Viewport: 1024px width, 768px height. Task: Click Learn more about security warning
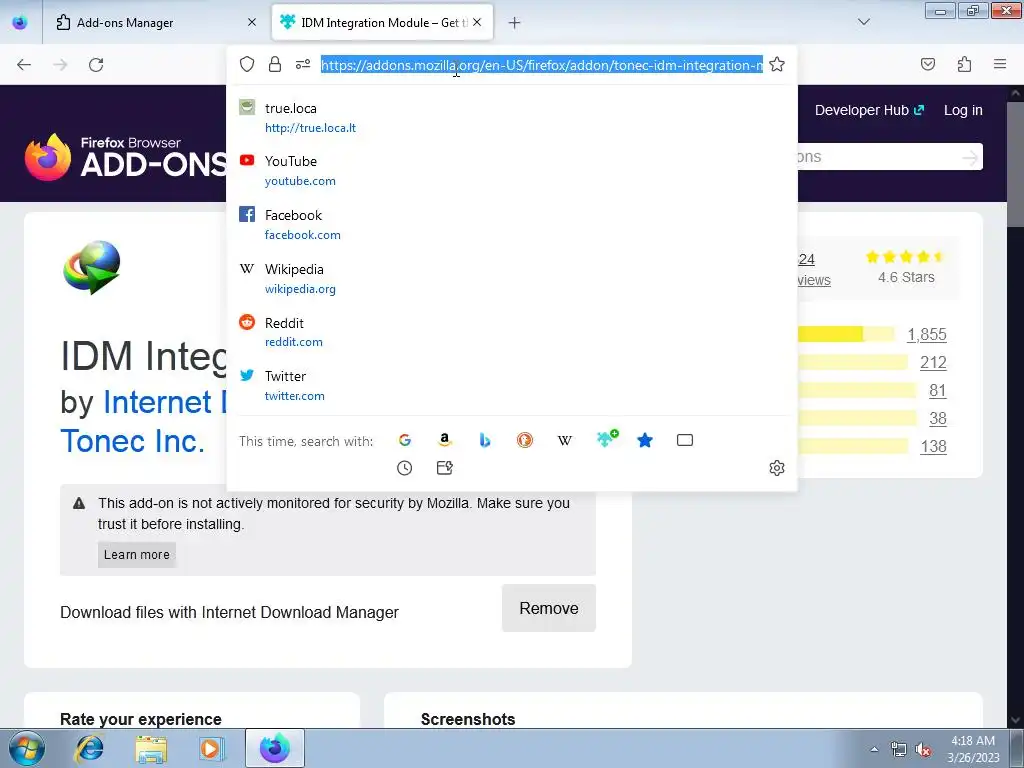pos(136,554)
